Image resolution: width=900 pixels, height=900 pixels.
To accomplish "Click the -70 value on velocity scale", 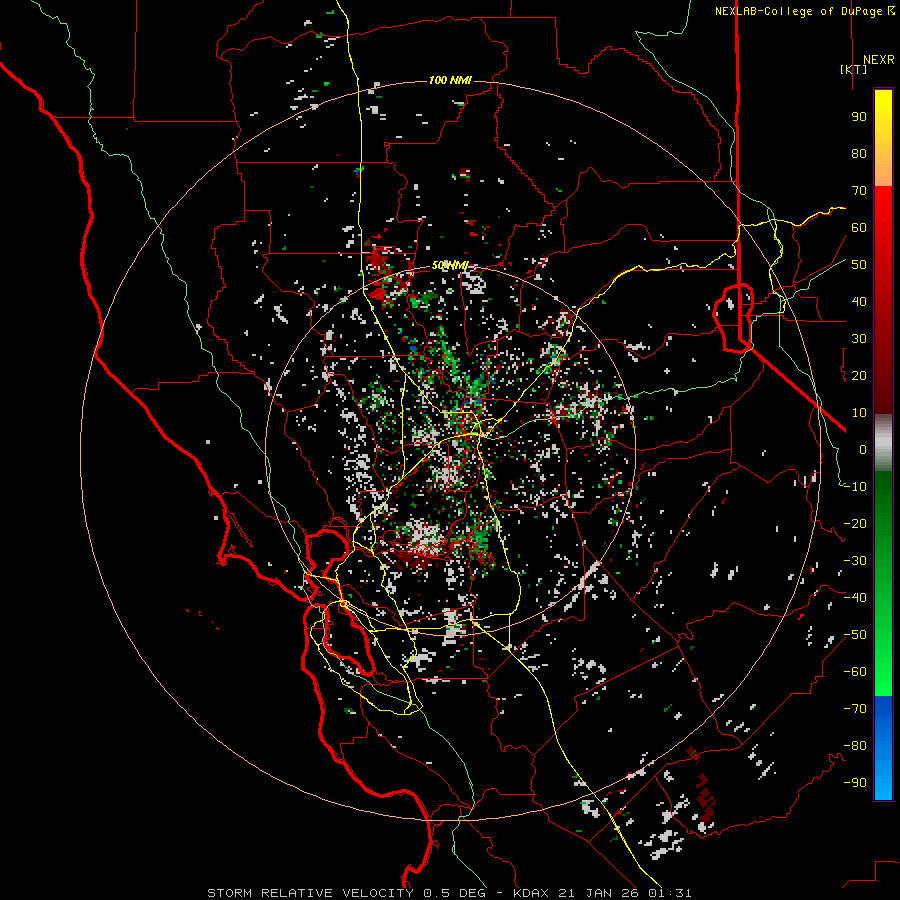I will pos(855,709).
